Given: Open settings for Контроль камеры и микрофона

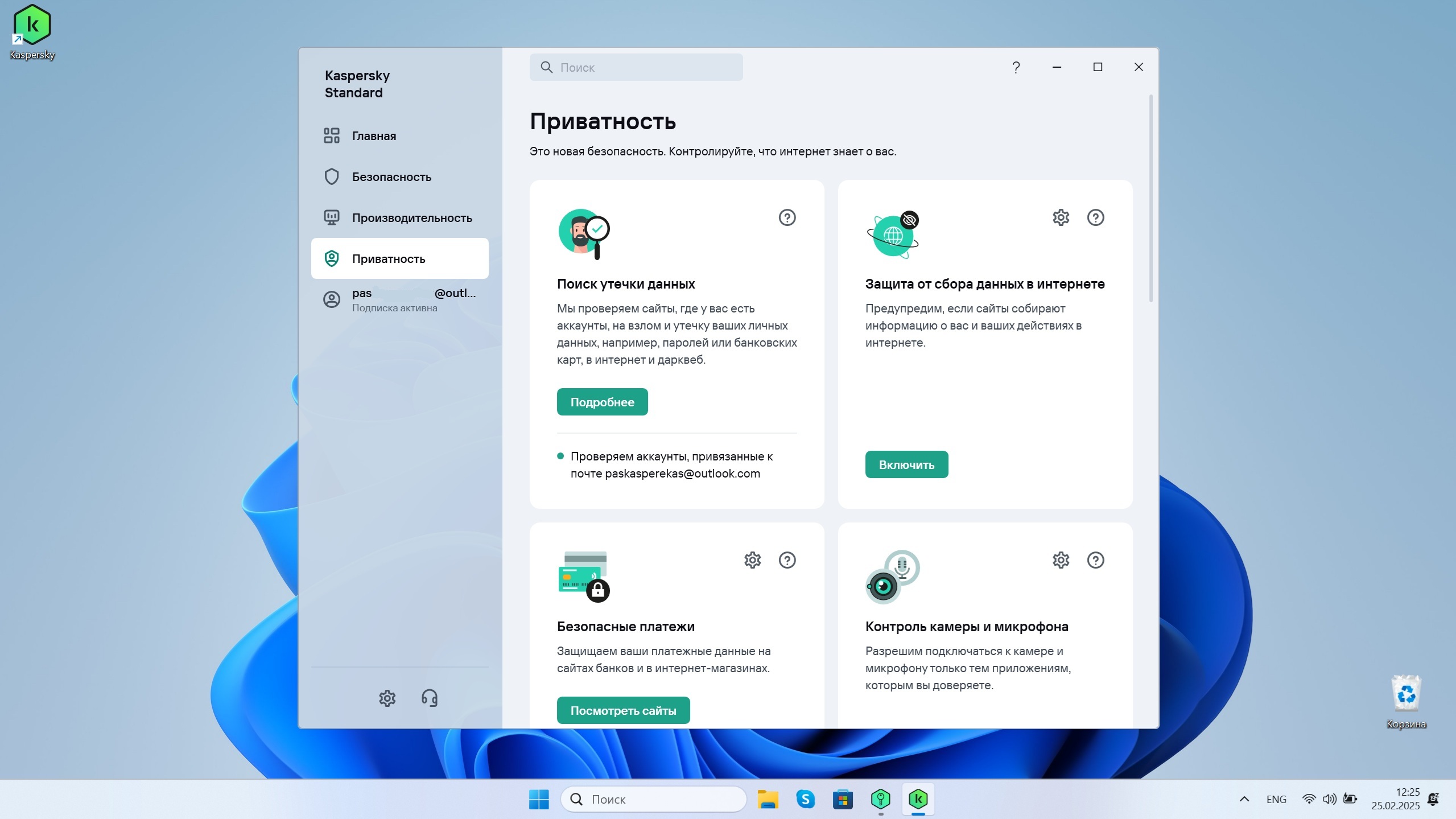Looking at the screenshot, I should point(1061,560).
